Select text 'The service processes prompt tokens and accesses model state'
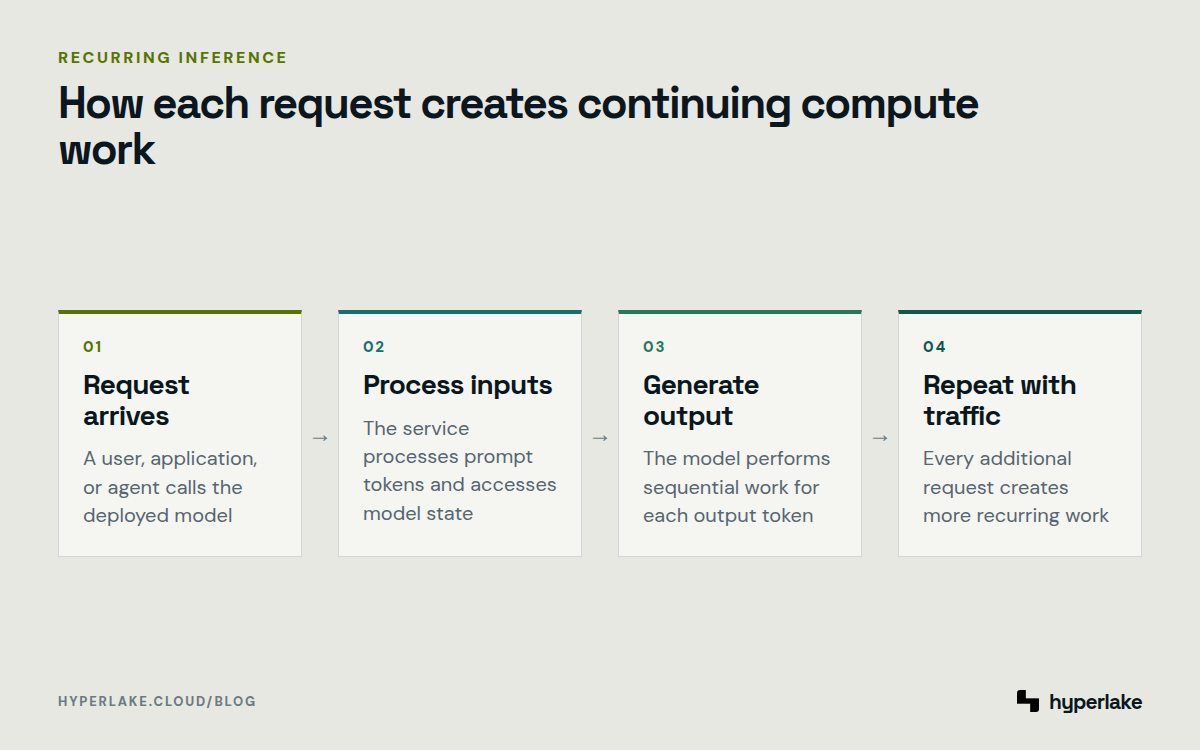 click(460, 470)
